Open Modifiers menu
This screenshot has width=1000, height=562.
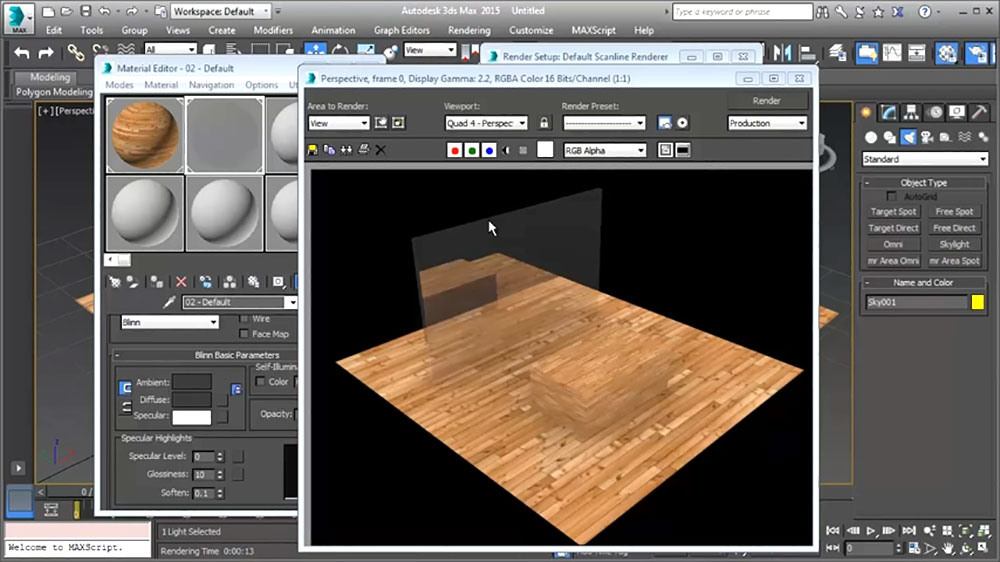273,30
